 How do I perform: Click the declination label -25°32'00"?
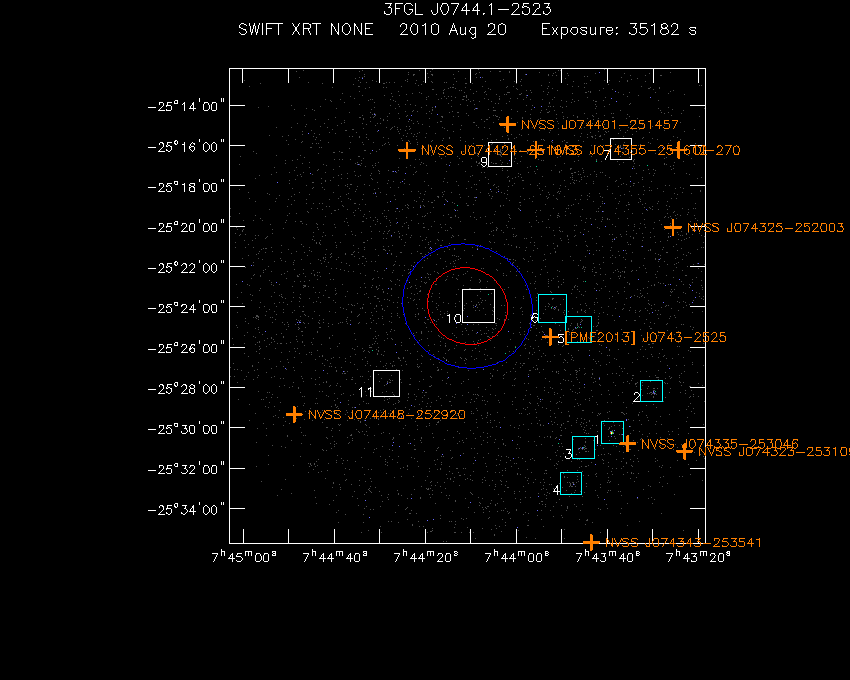186,469
